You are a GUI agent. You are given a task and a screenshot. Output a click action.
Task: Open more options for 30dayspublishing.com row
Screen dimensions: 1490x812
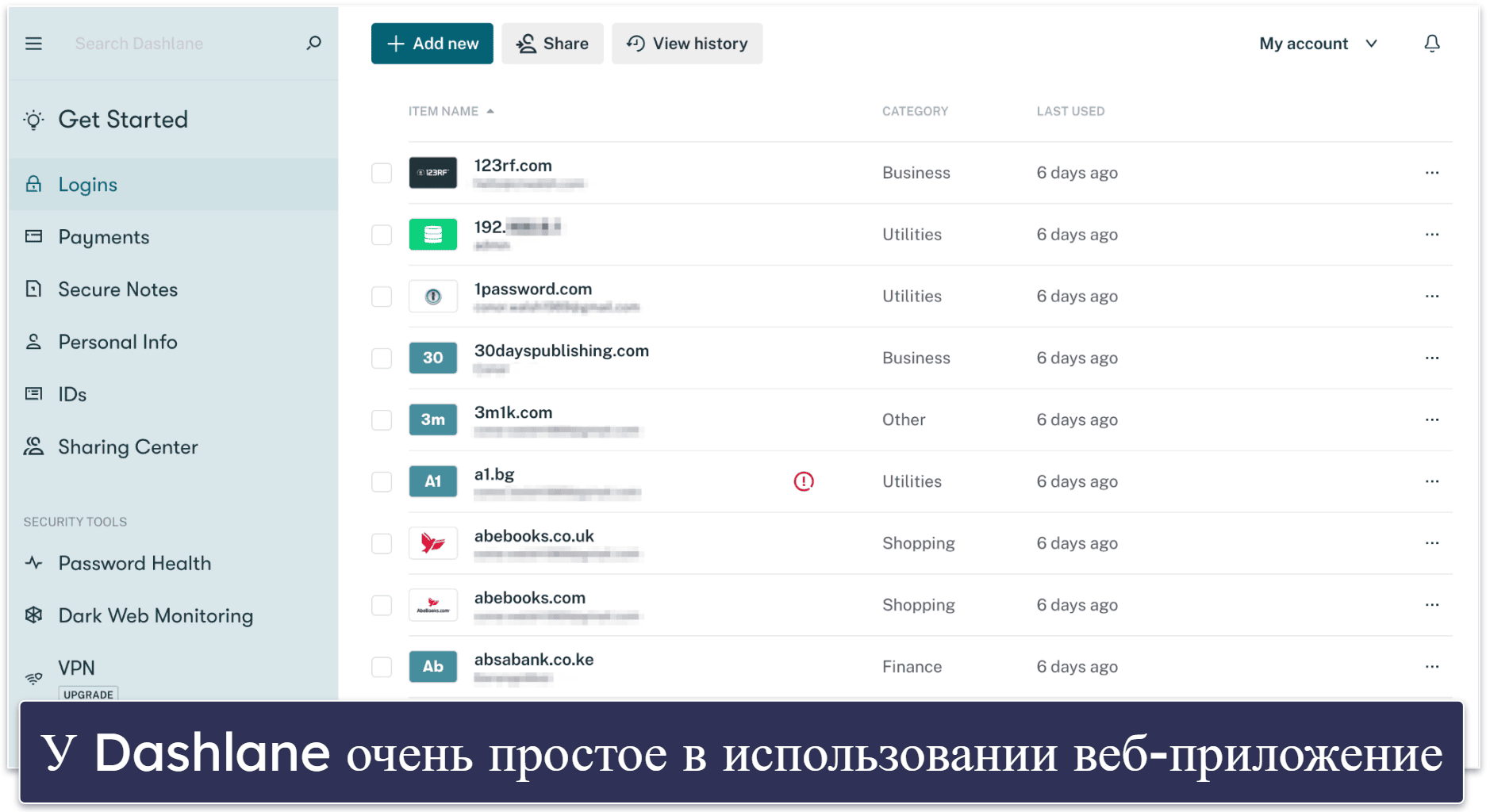1432,358
